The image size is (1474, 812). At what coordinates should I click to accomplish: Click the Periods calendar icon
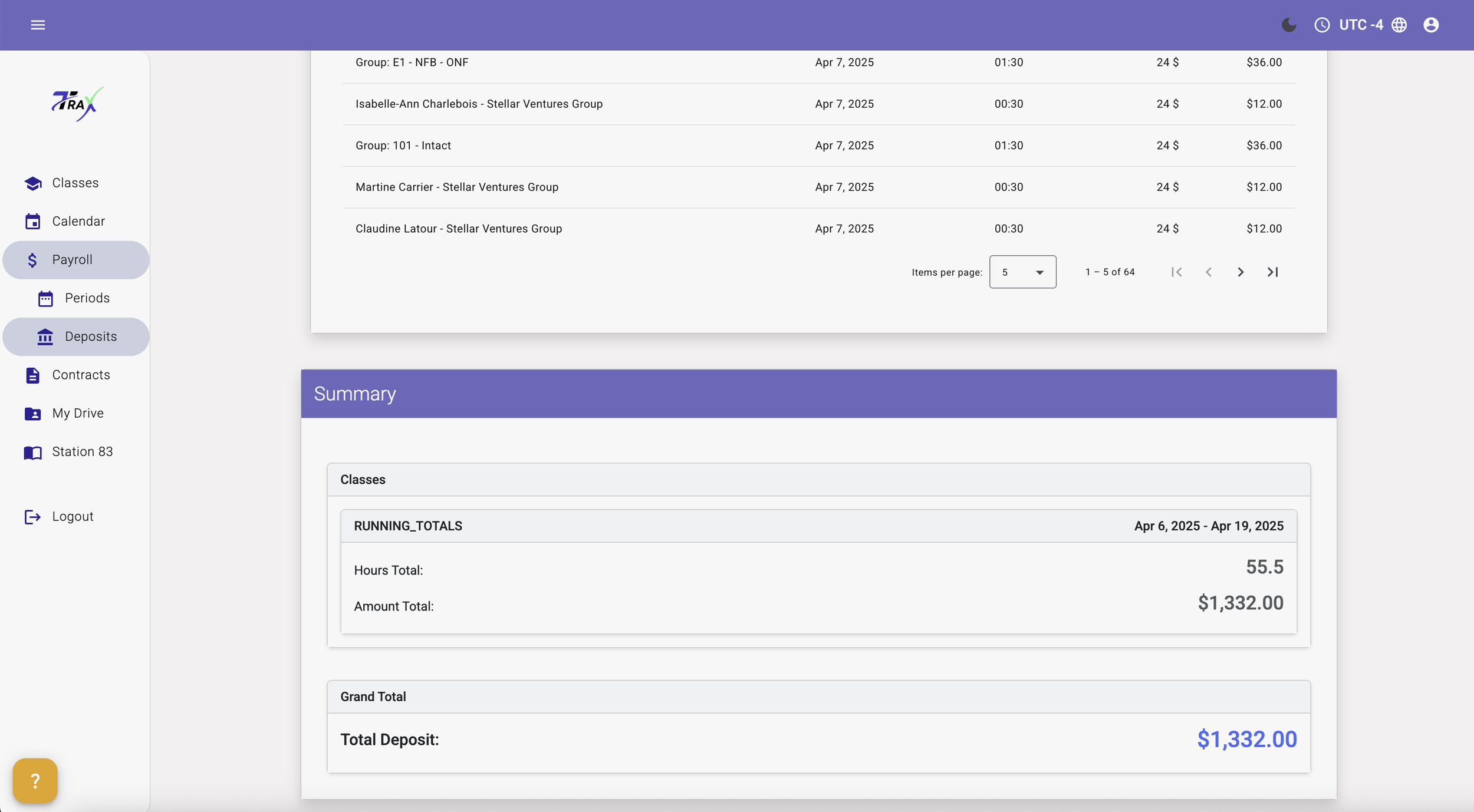(x=45, y=299)
